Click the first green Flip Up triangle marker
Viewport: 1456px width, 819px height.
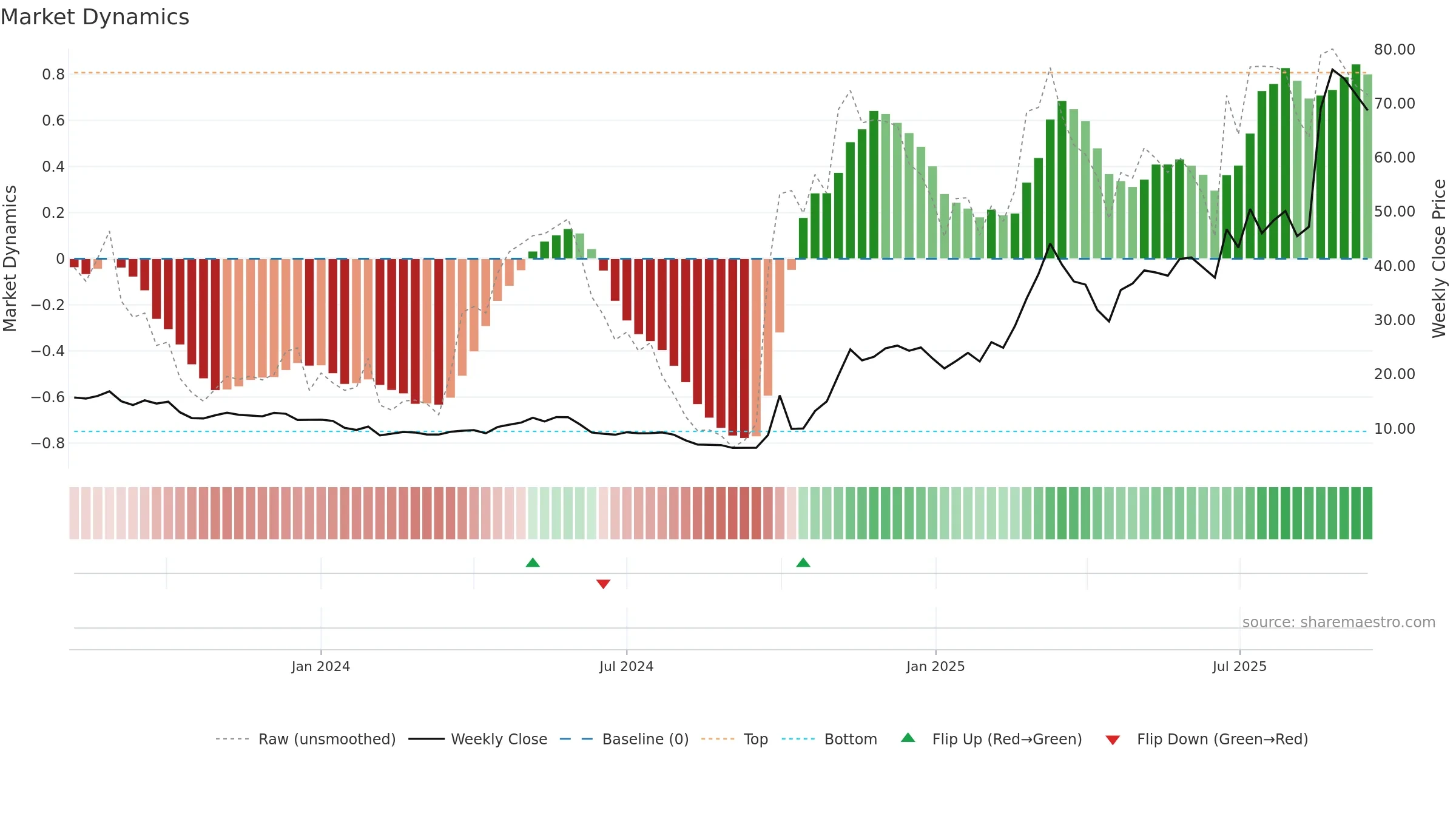point(533,563)
